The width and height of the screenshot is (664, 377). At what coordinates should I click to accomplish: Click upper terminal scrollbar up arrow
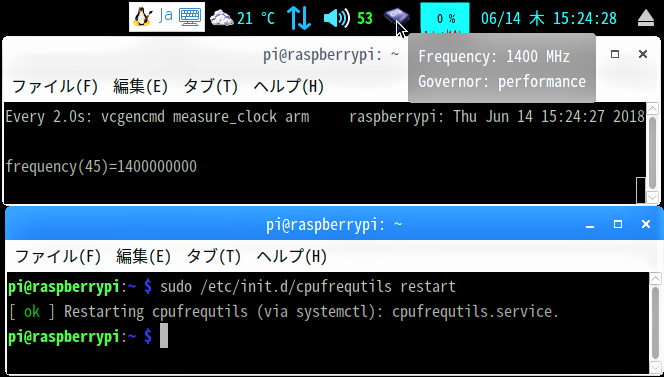coord(653,108)
